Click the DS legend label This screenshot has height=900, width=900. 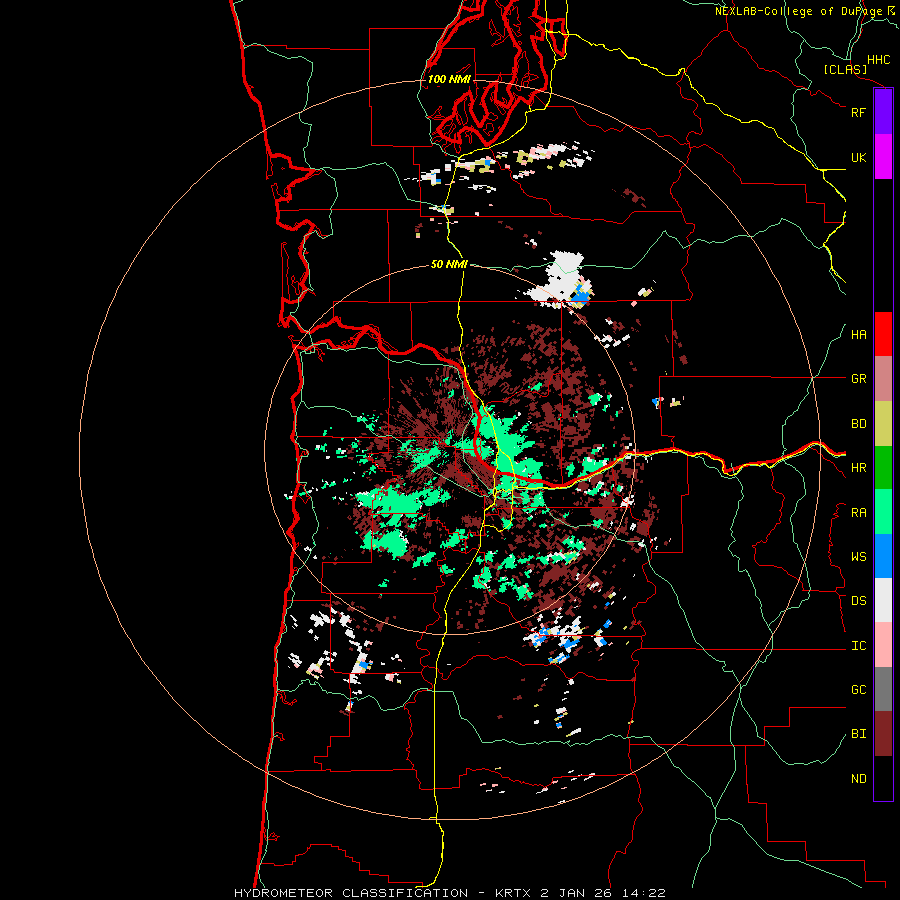[x=858, y=601]
